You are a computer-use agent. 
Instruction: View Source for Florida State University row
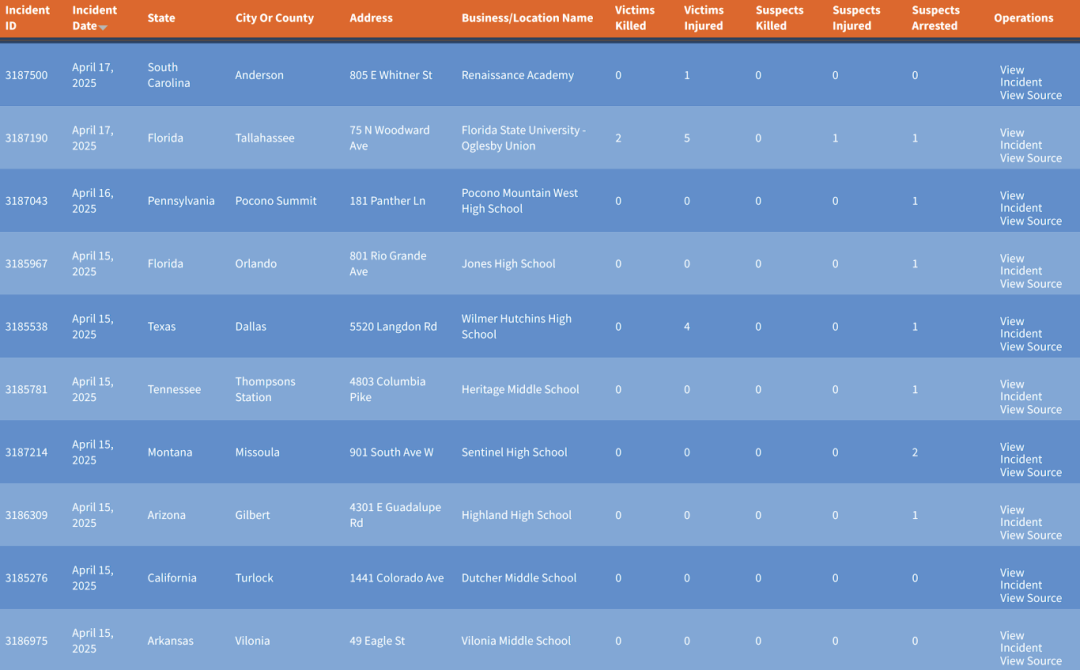coord(1030,158)
